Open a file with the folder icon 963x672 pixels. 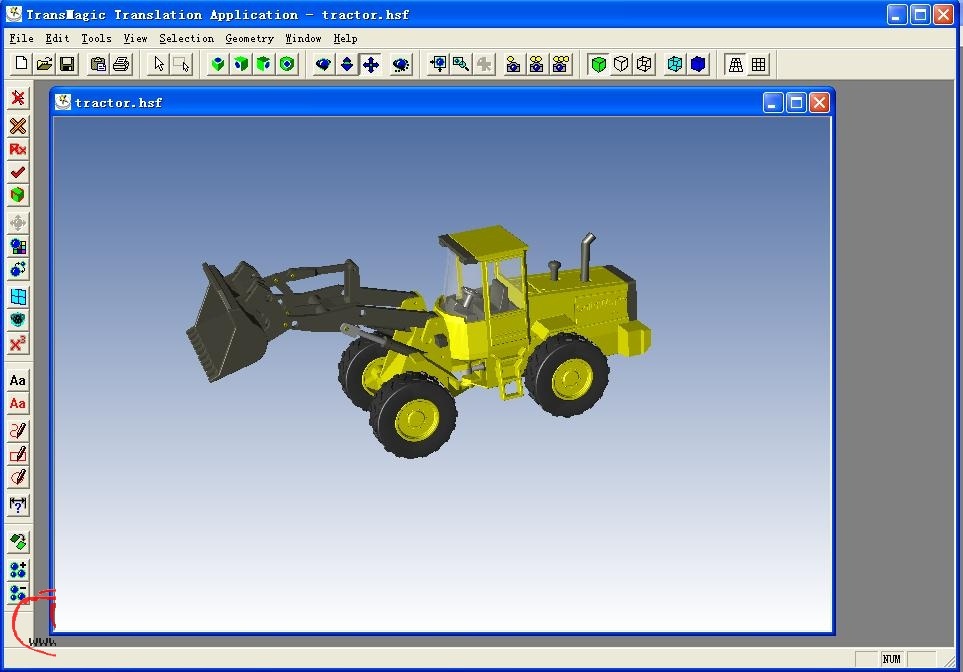click(44, 64)
